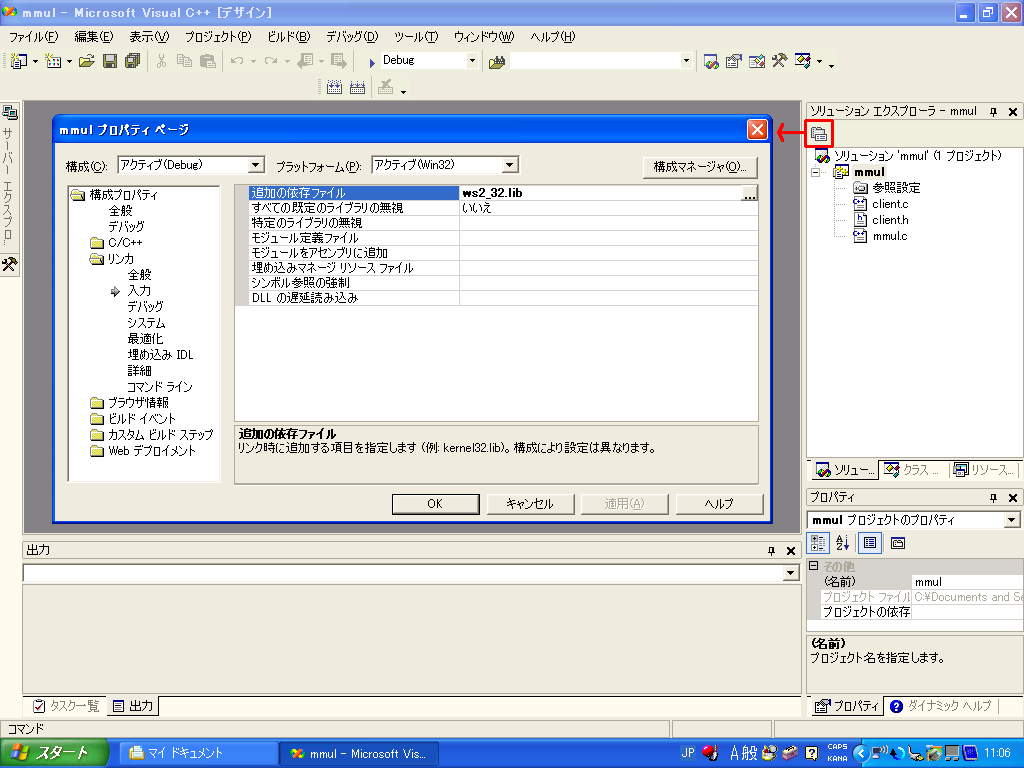The width and height of the screenshot is (1024, 768).
Task: Click the Alphabetical sort icon in Properties
Action: click(842, 543)
